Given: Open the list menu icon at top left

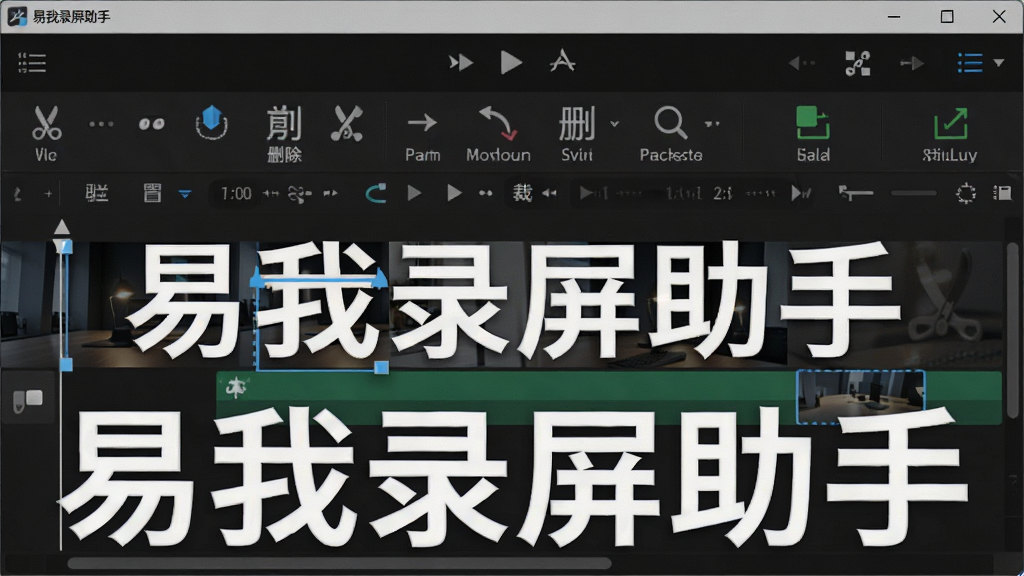Looking at the screenshot, I should (x=31, y=63).
